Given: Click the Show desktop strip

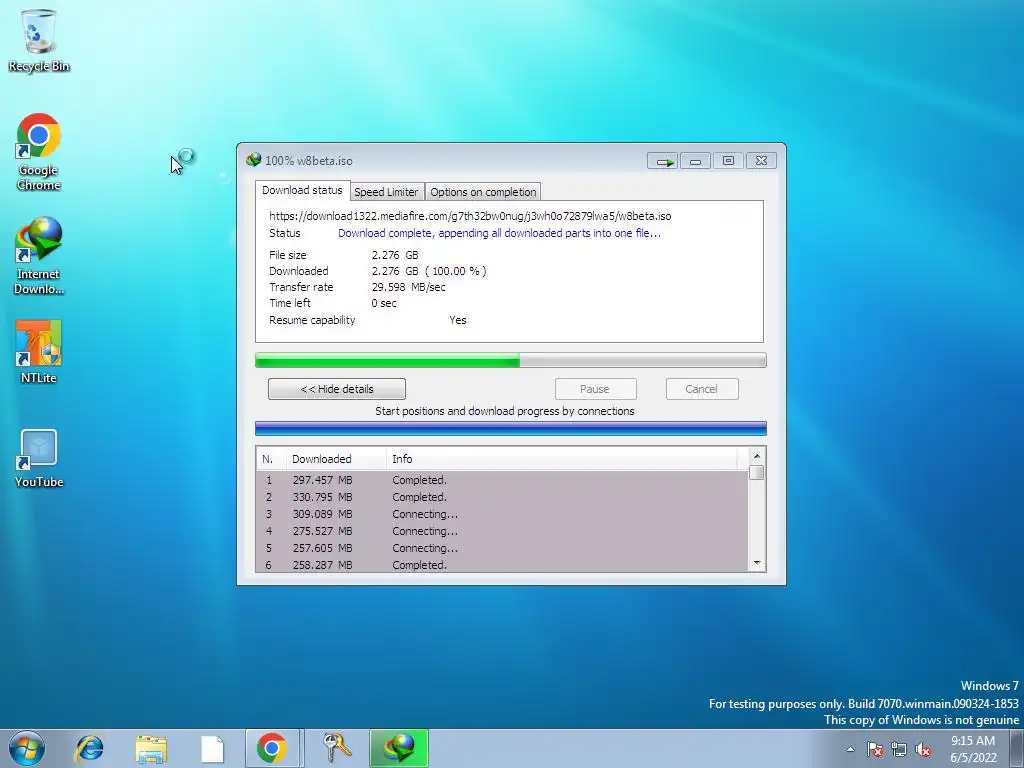Looking at the screenshot, I should (1017, 748).
